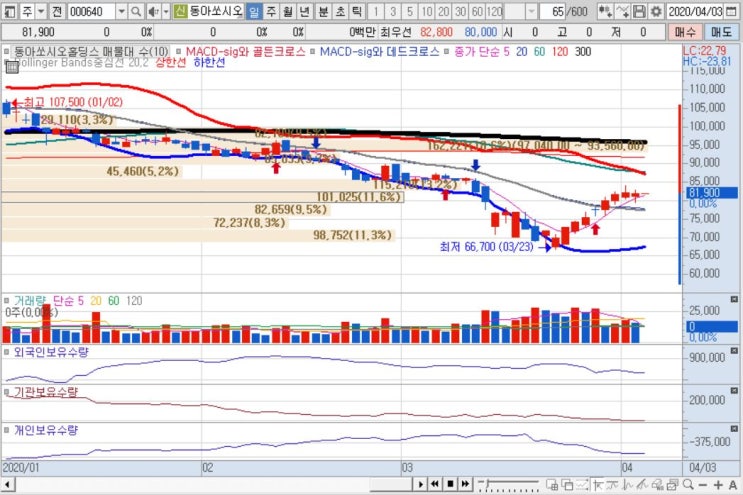Open the dropdown arrow beside speaker icon
Viewport: 743px width, 495px height.
166,11
